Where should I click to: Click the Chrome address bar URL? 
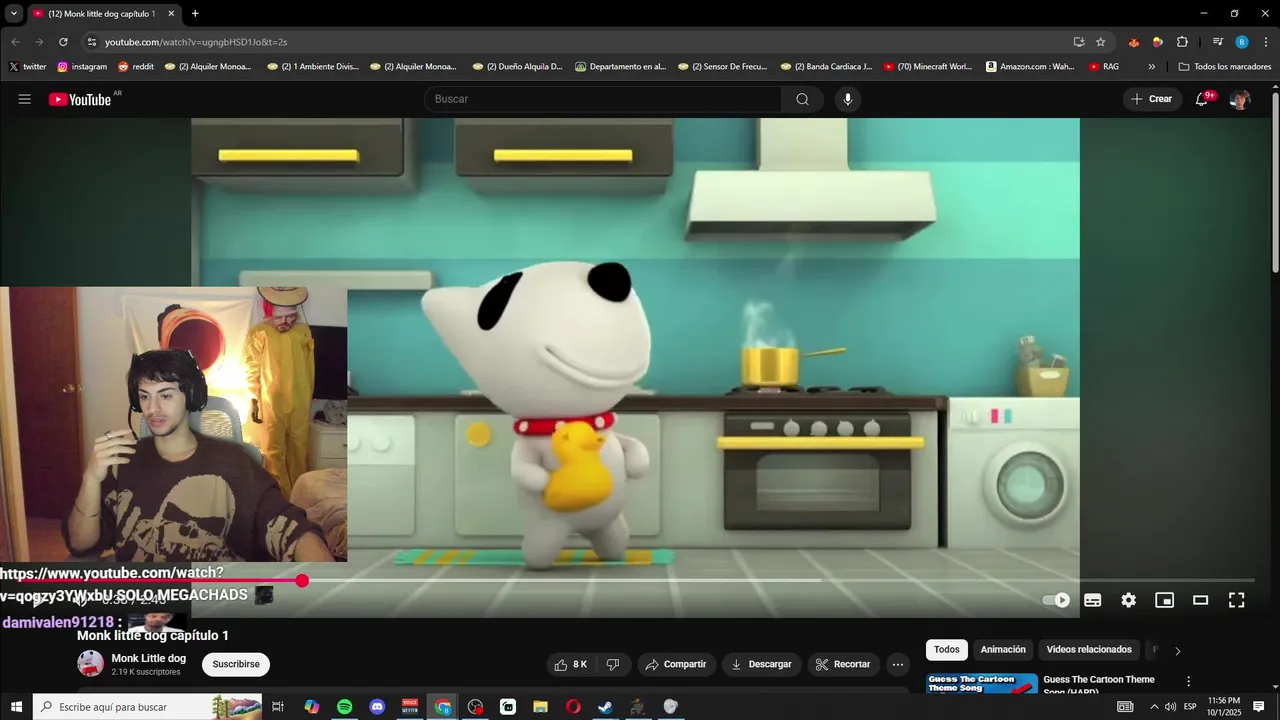coord(196,42)
